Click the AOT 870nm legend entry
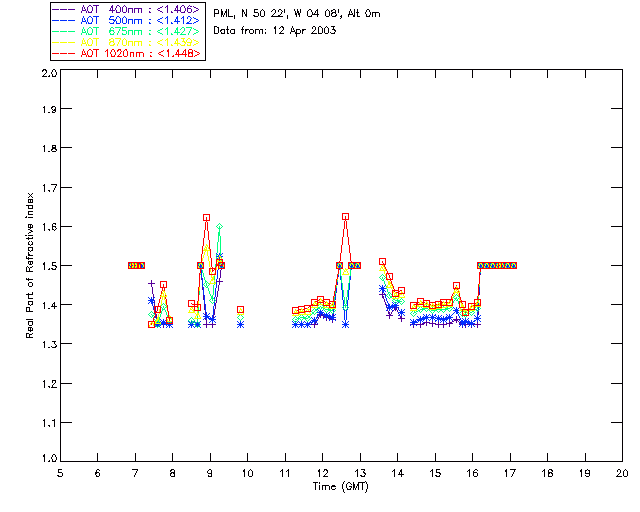The height and width of the screenshot is (512, 640). 126,42
